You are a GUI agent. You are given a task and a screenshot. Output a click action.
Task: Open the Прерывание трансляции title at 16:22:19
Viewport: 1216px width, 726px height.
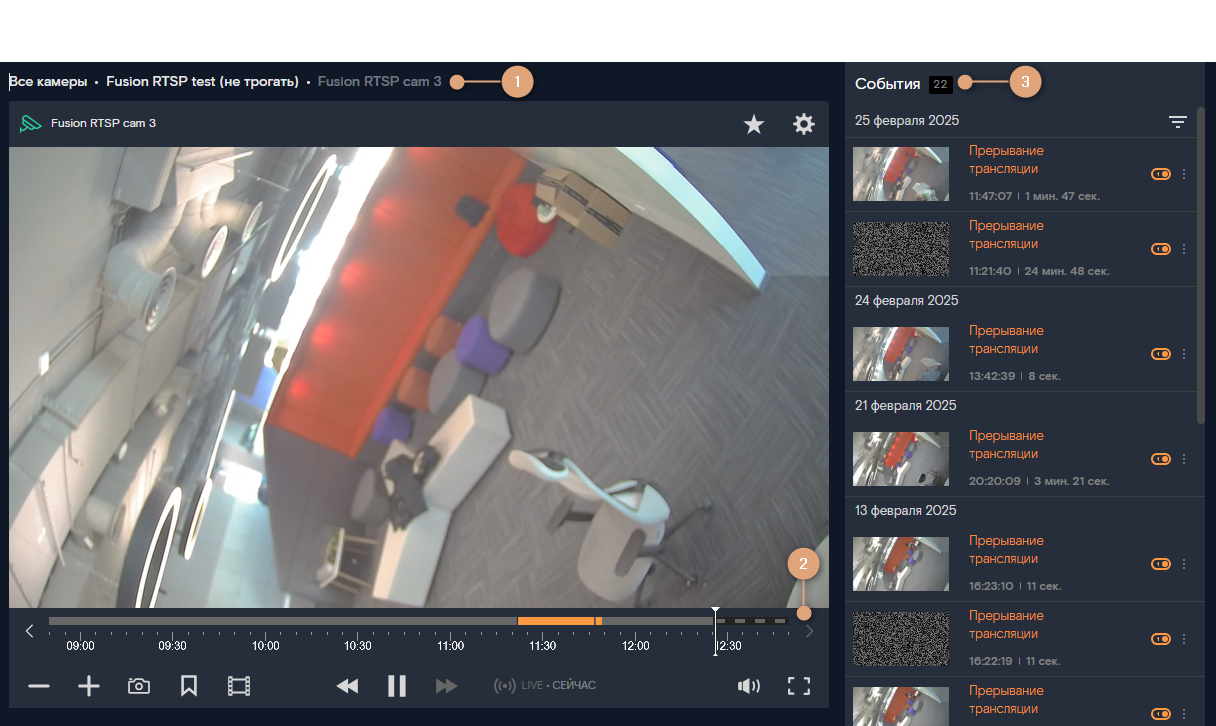coord(1006,625)
